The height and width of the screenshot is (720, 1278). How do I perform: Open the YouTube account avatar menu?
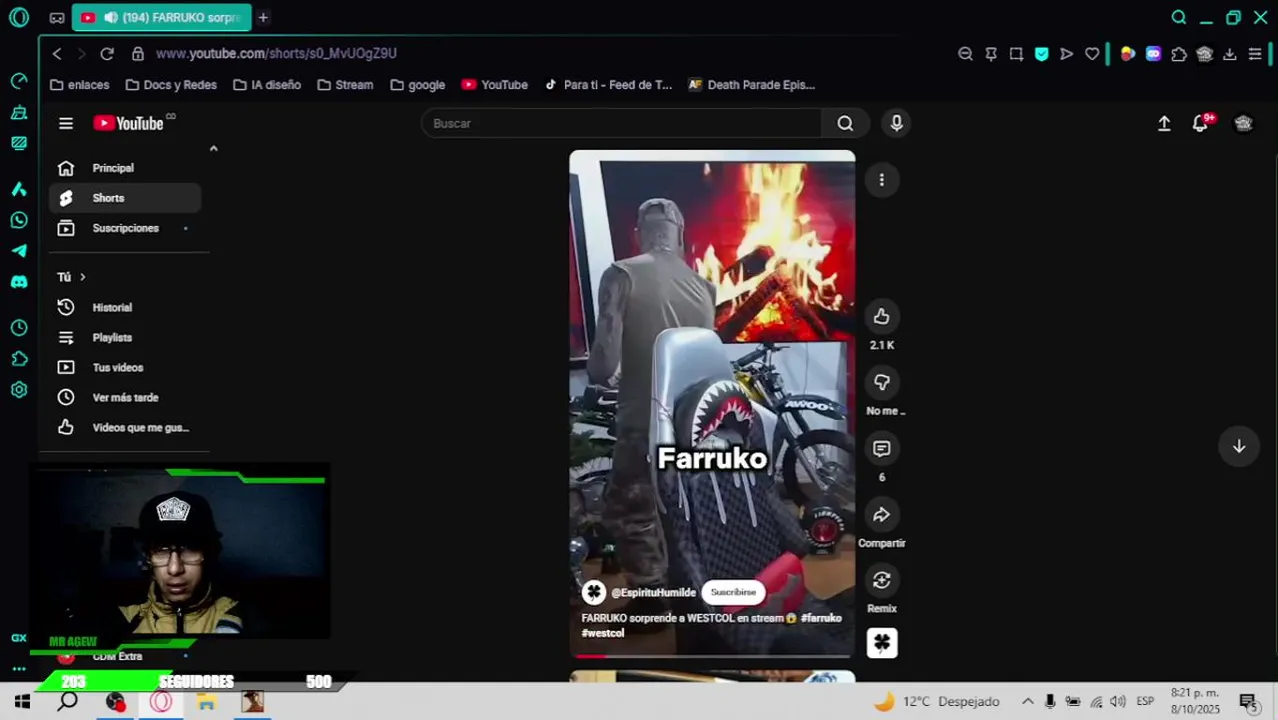(x=1243, y=123)
